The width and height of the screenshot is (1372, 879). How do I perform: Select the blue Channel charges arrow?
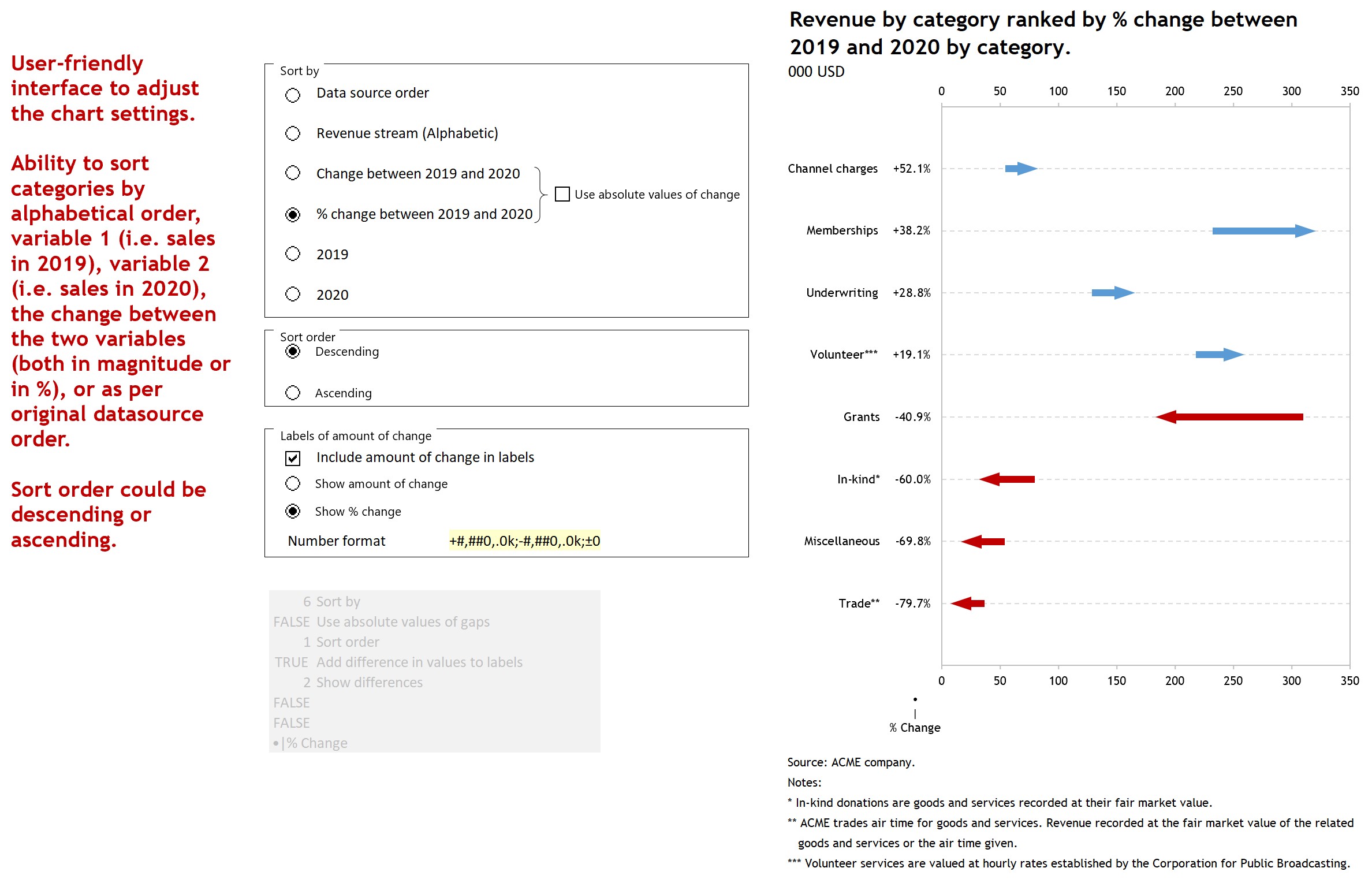1021,169
